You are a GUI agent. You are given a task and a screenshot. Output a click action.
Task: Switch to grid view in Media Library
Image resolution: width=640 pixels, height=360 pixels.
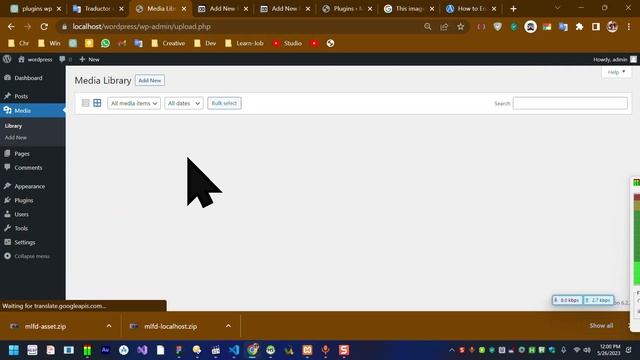click(x=97, y=103)
